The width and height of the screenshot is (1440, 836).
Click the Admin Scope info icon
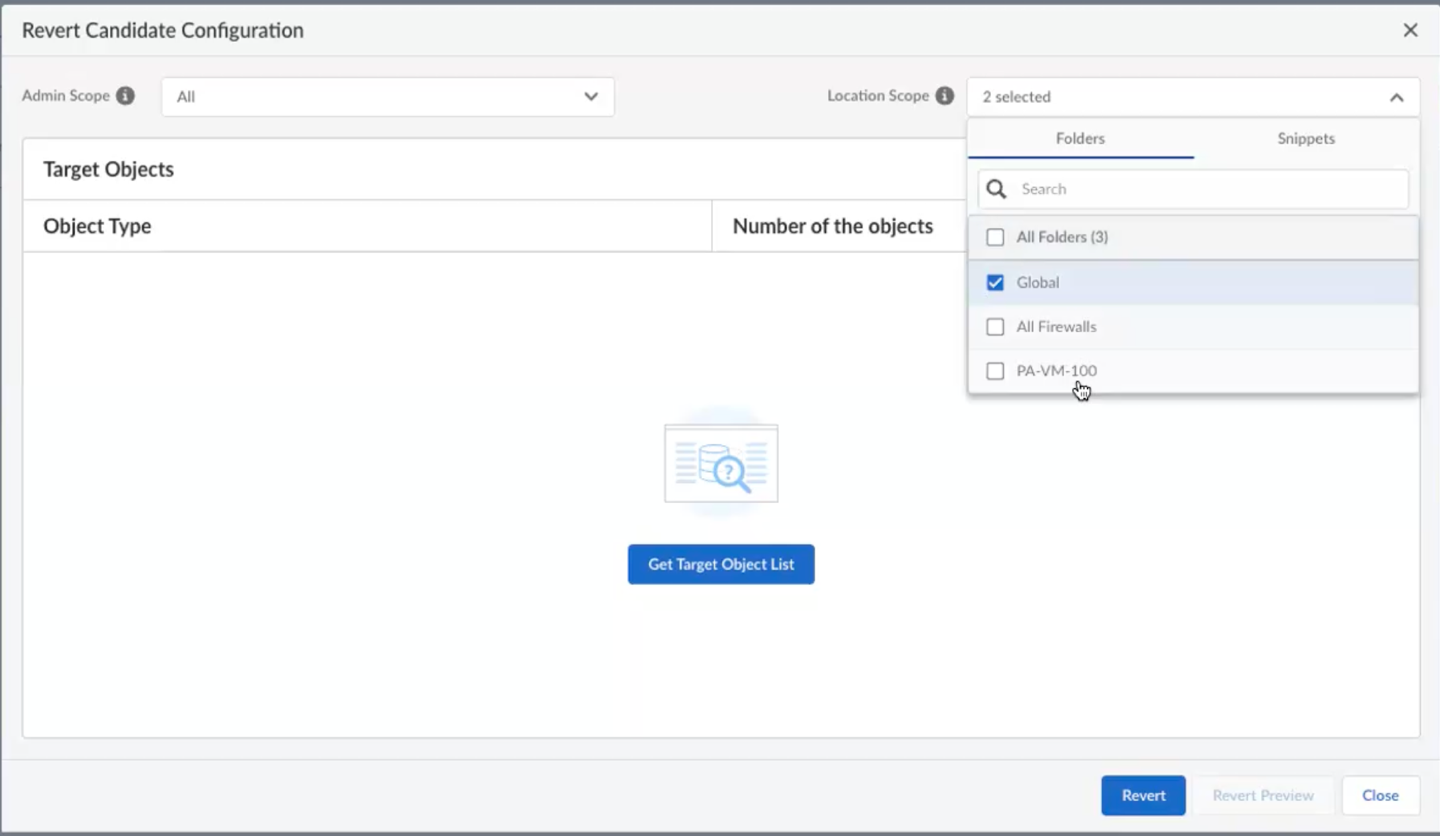tap(125, 96)
